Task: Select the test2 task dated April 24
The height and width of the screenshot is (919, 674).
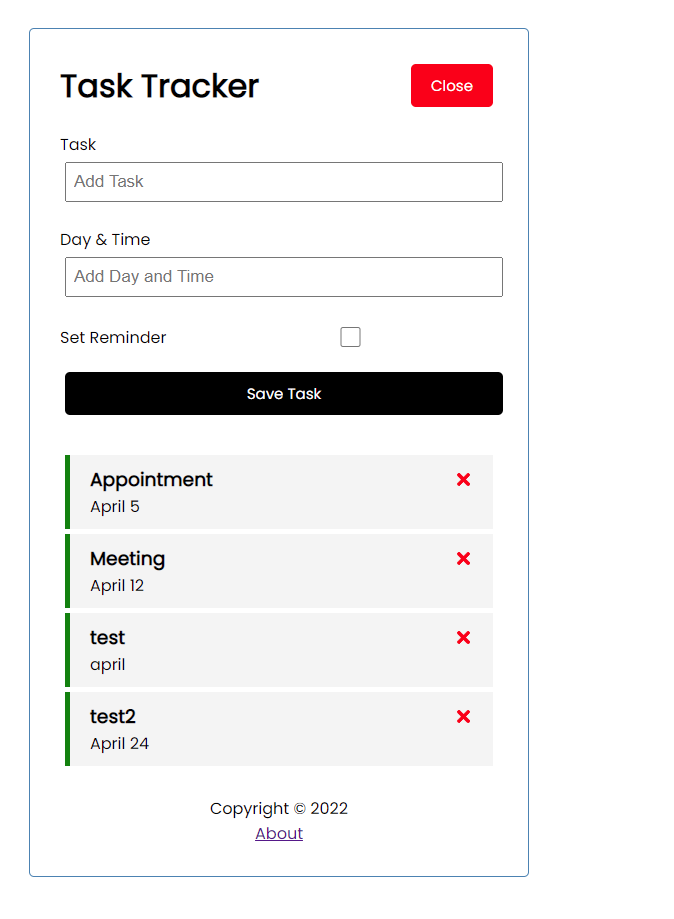Action: [x=250, y=728]
